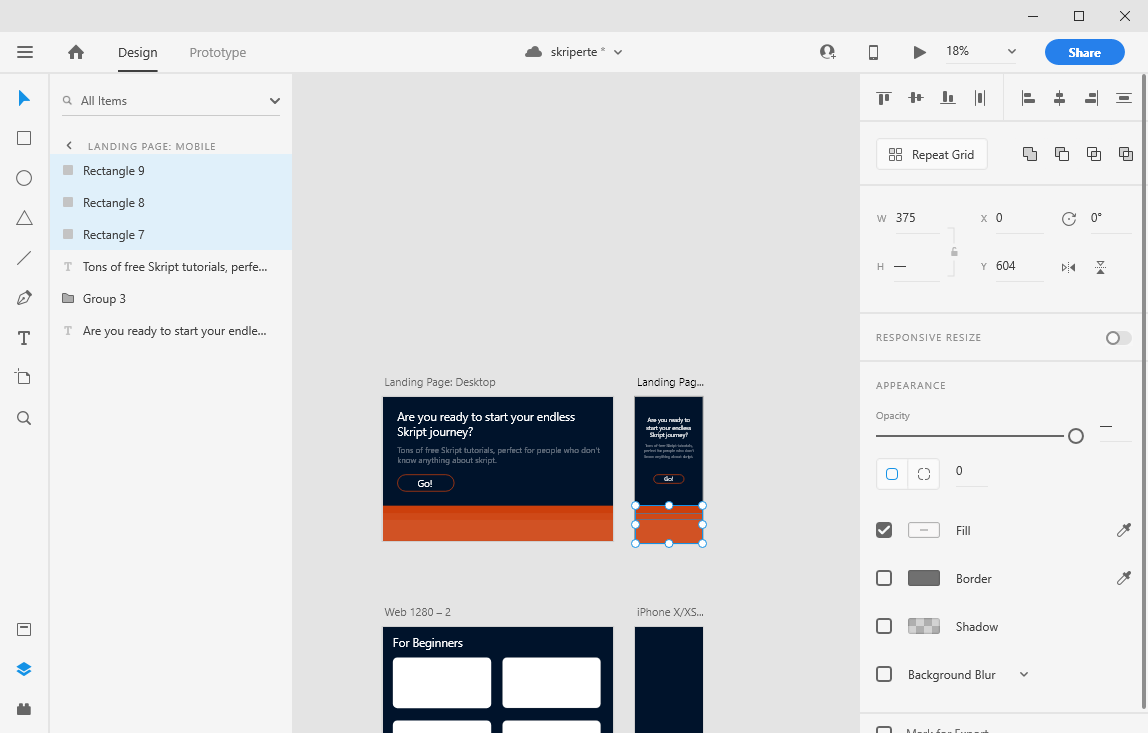The width and height of the screenshot is (1148, 733).
Task: Select Rectangle 8 layer
Action: pos(171,203)
